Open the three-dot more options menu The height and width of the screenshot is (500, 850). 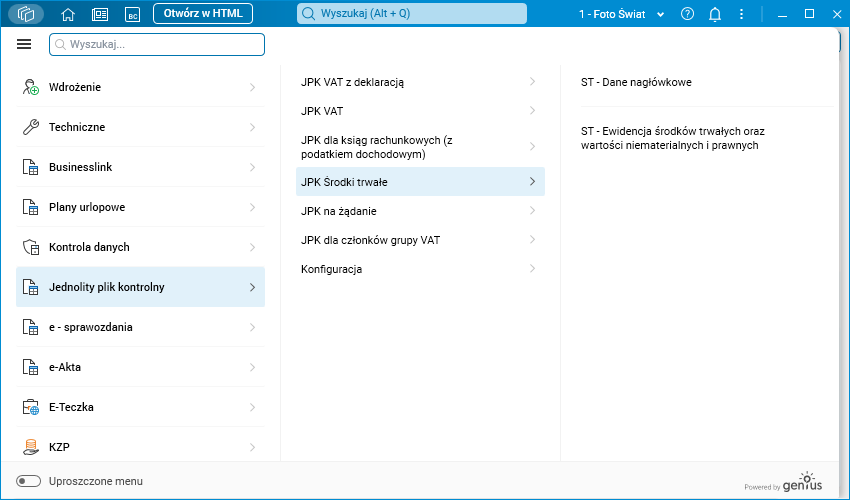click(740, 14)
